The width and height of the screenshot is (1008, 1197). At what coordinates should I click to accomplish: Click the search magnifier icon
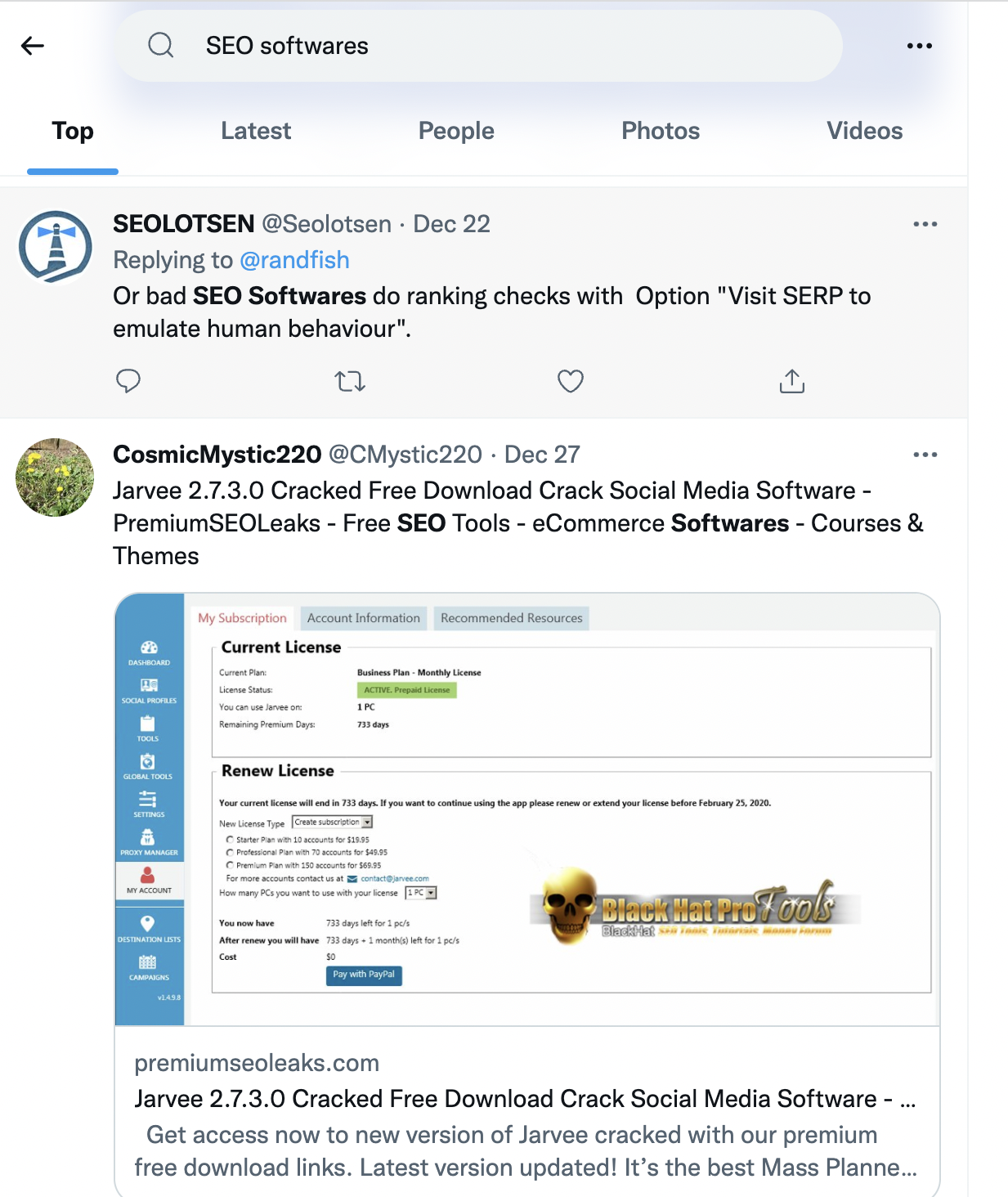161,45
